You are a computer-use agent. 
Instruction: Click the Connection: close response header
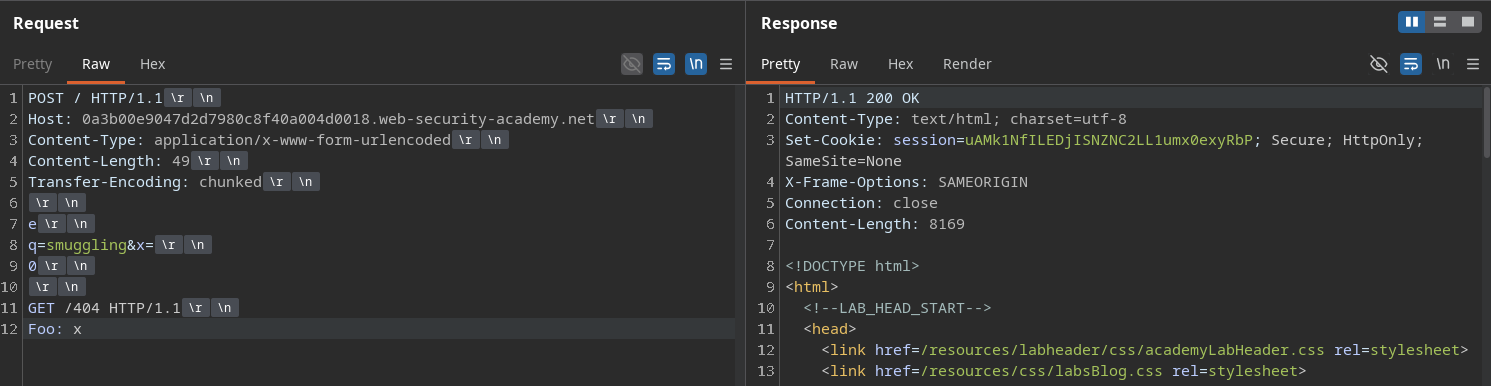point(861,203)
